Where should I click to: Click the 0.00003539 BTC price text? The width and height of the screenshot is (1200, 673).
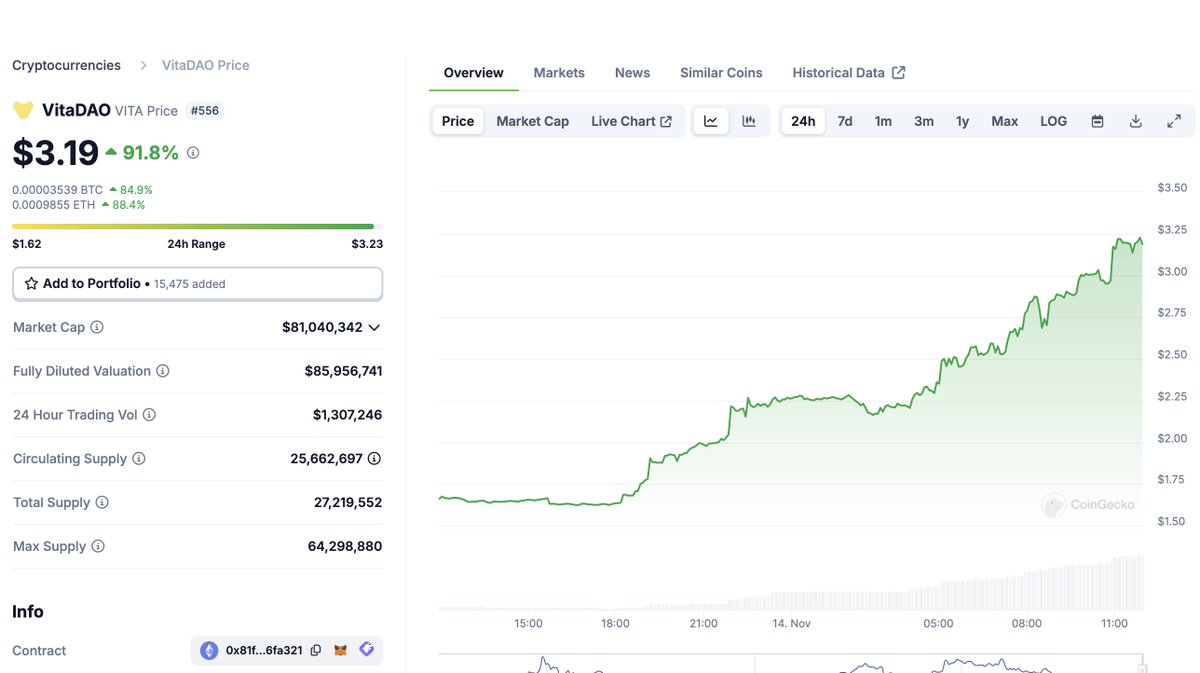click(x=57, y=189)
